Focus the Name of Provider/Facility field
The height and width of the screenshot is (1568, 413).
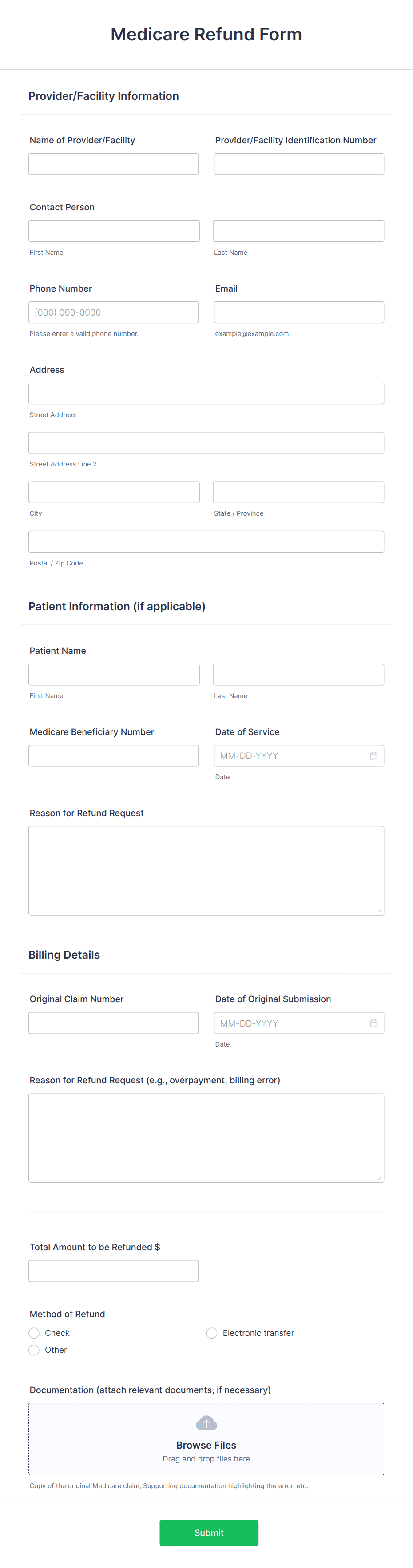(x=113, y=164)
